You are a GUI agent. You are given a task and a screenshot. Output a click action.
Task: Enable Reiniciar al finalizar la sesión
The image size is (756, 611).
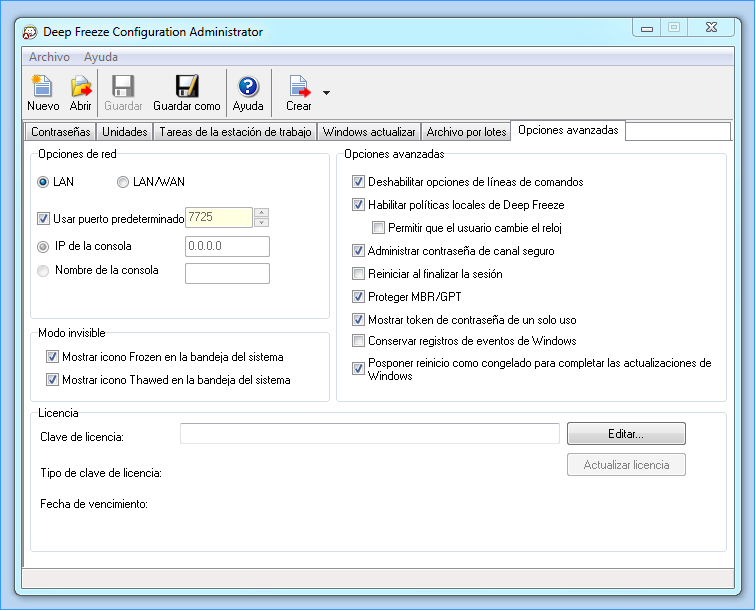358,274
